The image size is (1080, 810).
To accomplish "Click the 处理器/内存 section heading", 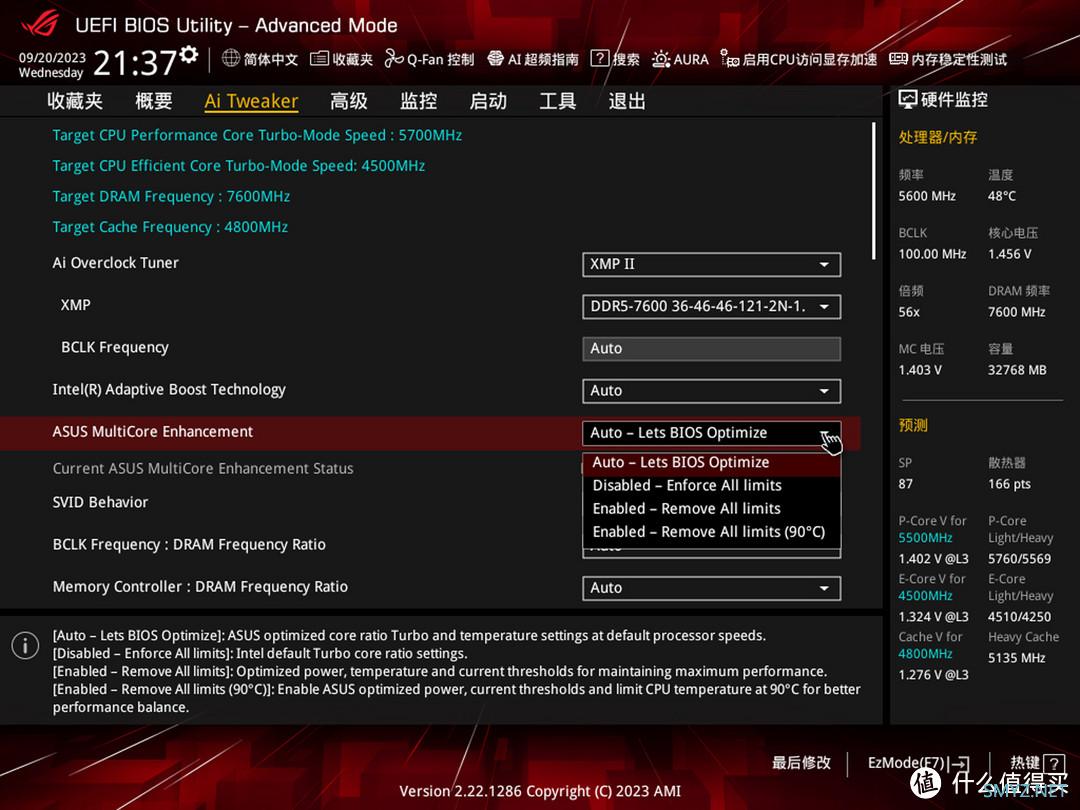I will pos(937,137).
